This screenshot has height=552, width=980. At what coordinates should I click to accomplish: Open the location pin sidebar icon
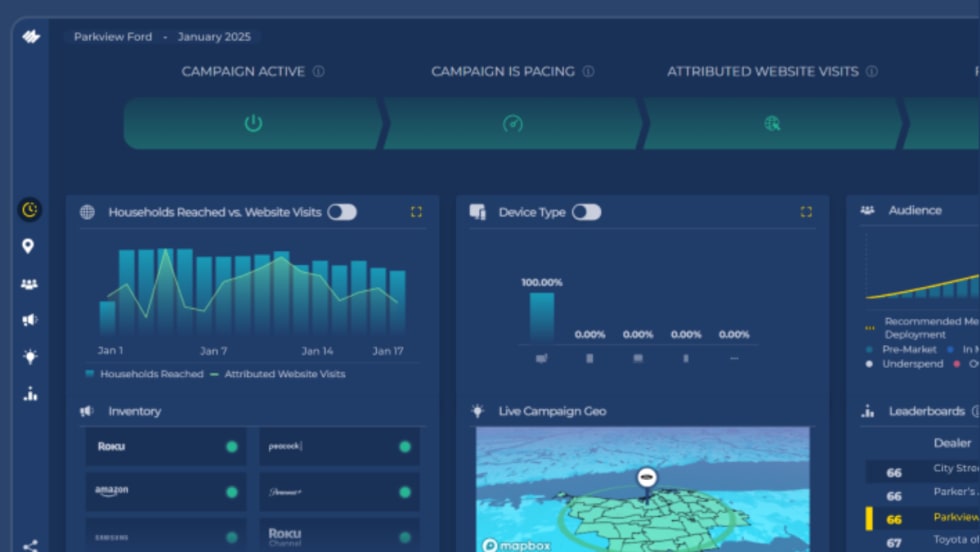28,246
